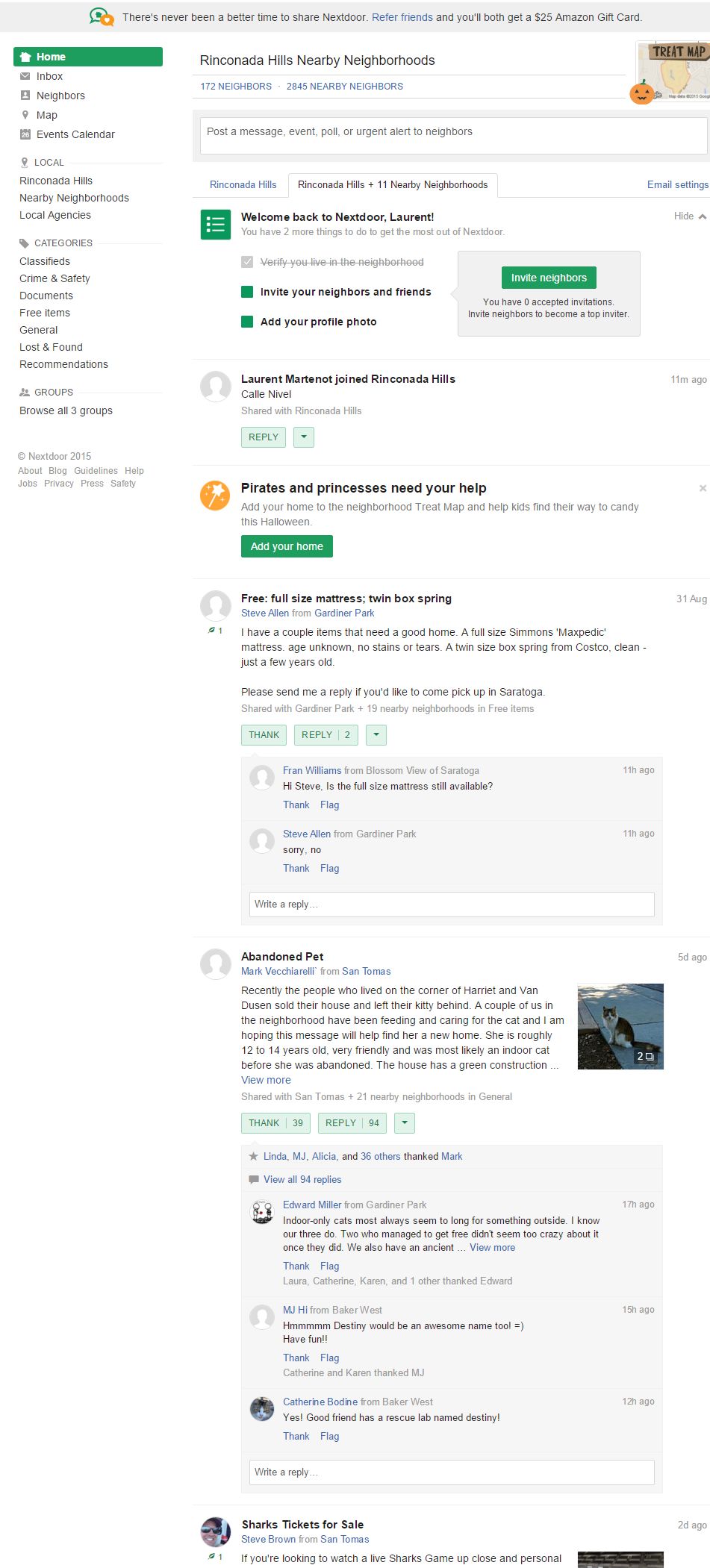Click the Home house icon in sidebar
Viewport: 710px width, 1568px height.
(25, 57)
